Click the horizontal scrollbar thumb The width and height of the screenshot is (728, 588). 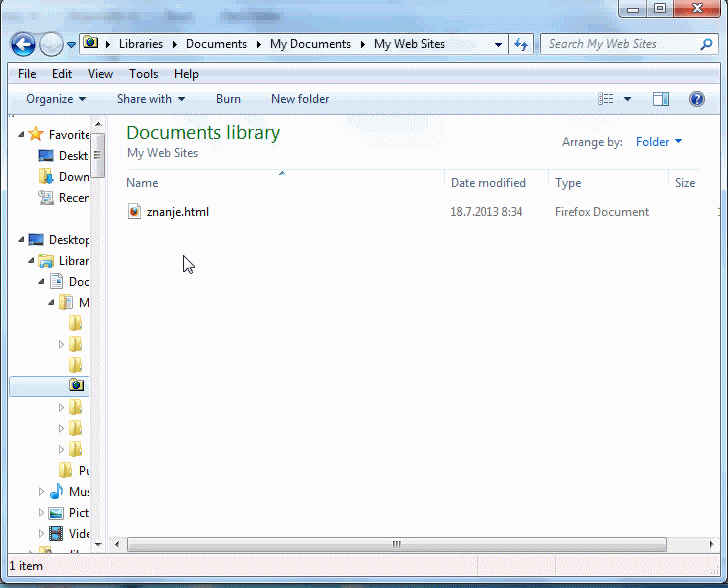pyautogui.click(x=396, y=544)
